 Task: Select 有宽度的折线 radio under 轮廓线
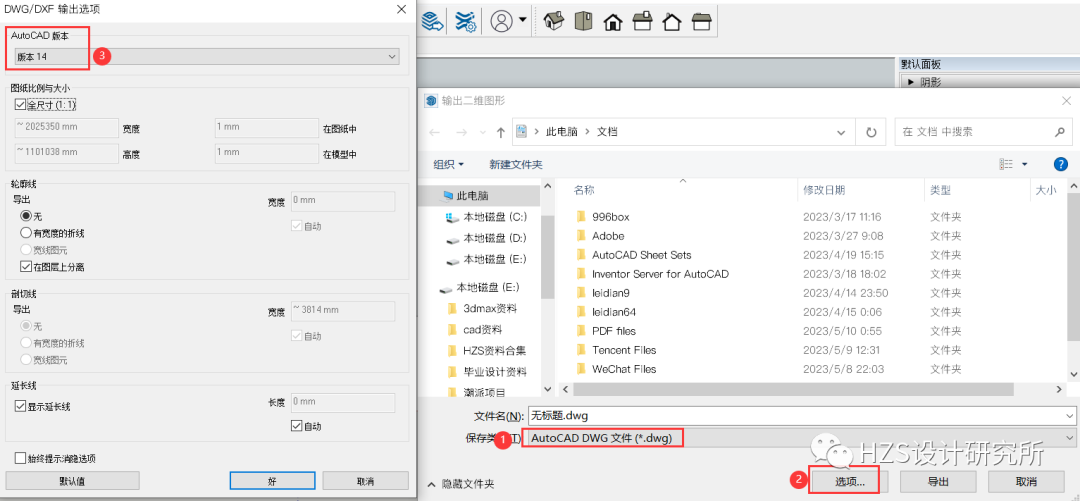[26, 233]
